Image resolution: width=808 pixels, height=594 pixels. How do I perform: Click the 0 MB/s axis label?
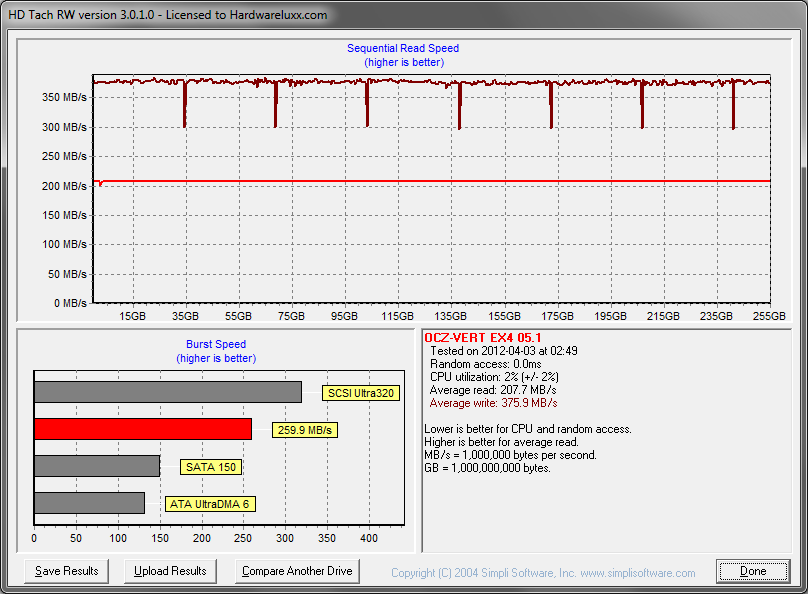(71, 303)
